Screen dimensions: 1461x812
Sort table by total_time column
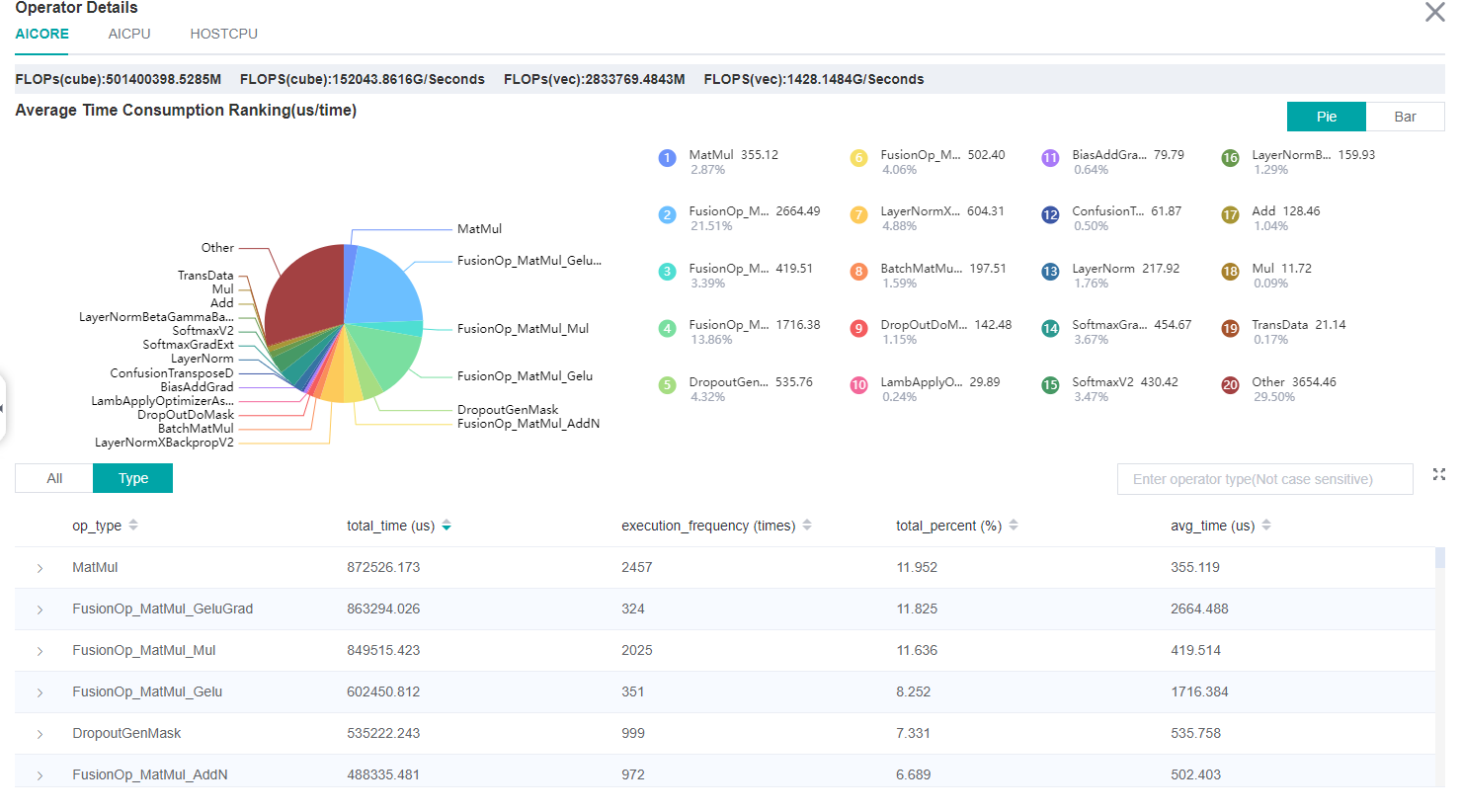[x=446, y=526]
